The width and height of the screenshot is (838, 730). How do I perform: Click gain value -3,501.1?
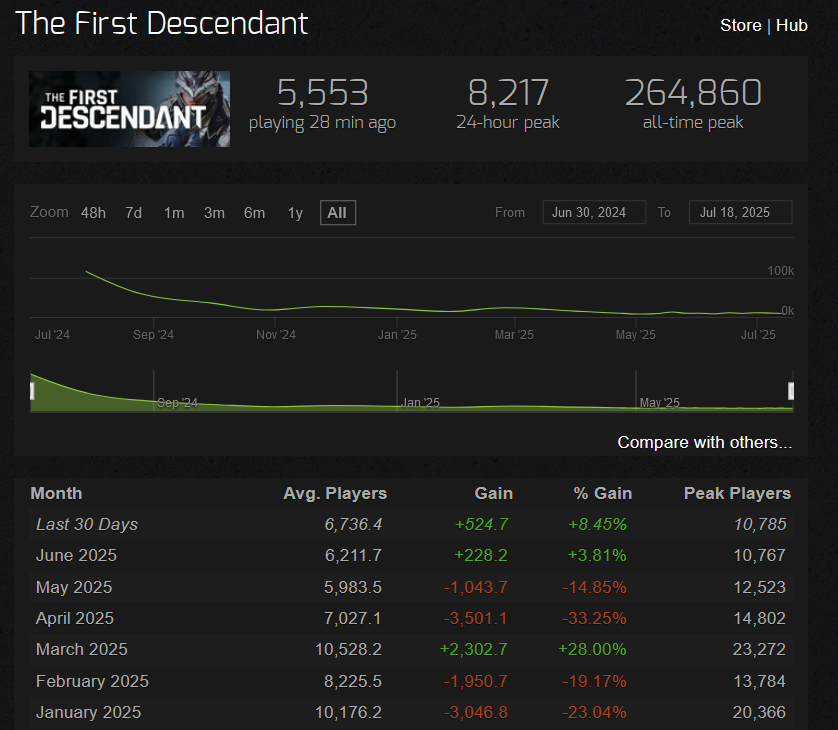tap(476, 618)
